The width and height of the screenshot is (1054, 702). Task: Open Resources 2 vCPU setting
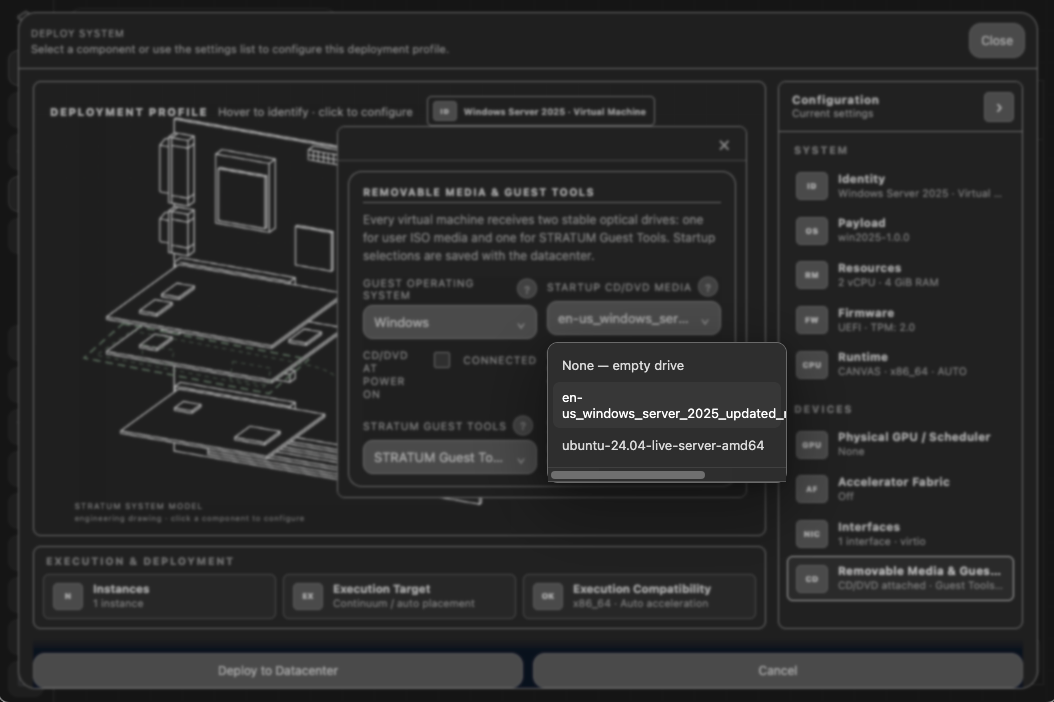[900, 275]
